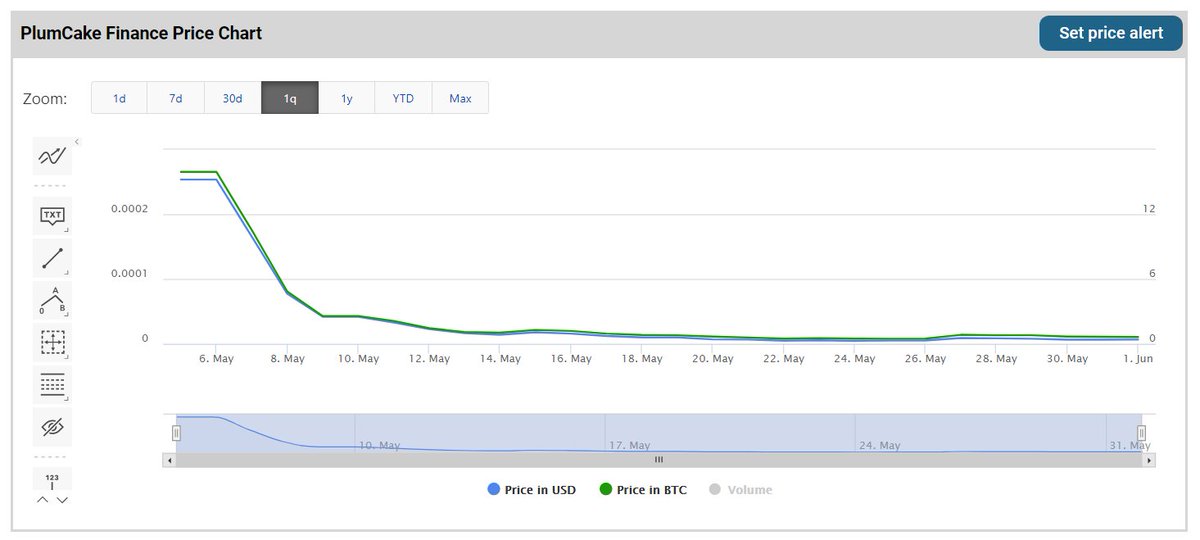Set zoom range to 1y
The width and height of the screenshot is (1200, 540).
(347, 98)
